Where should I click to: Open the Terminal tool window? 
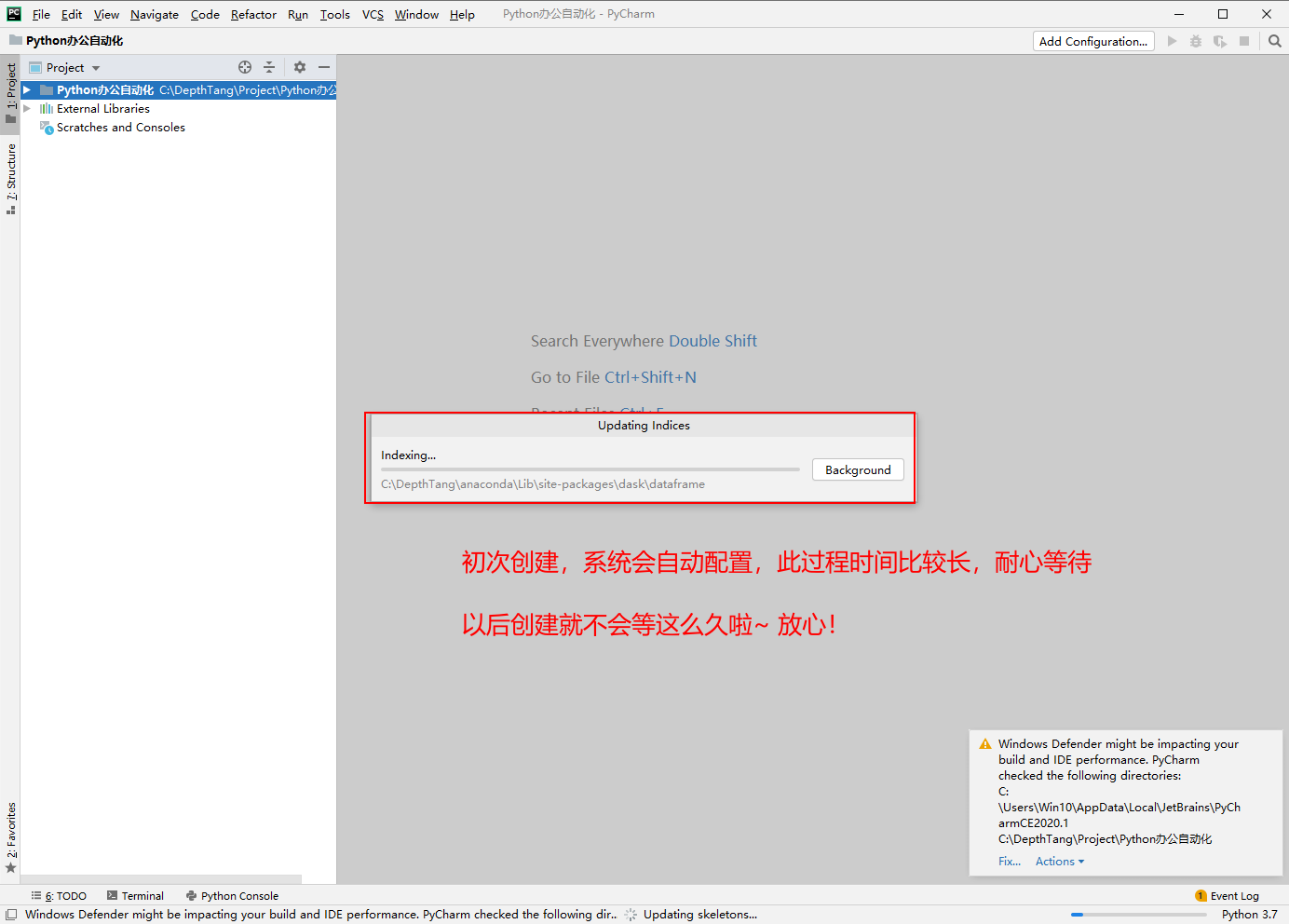coord(135,896)
